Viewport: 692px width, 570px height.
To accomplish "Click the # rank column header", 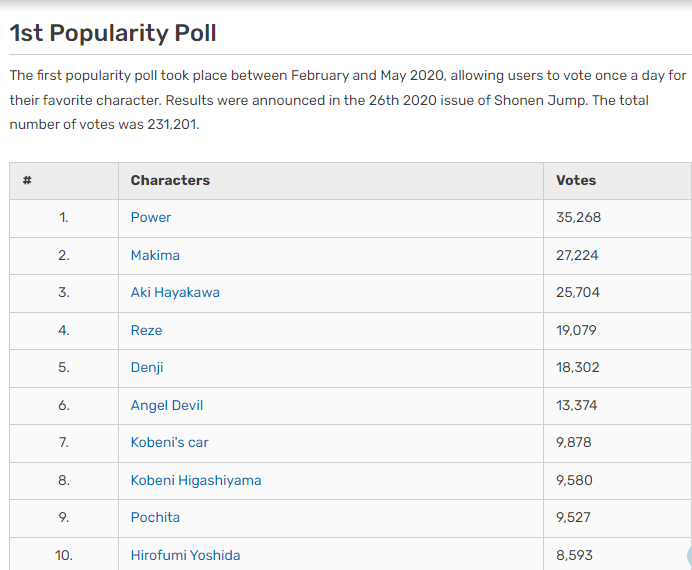I will 27,181.
